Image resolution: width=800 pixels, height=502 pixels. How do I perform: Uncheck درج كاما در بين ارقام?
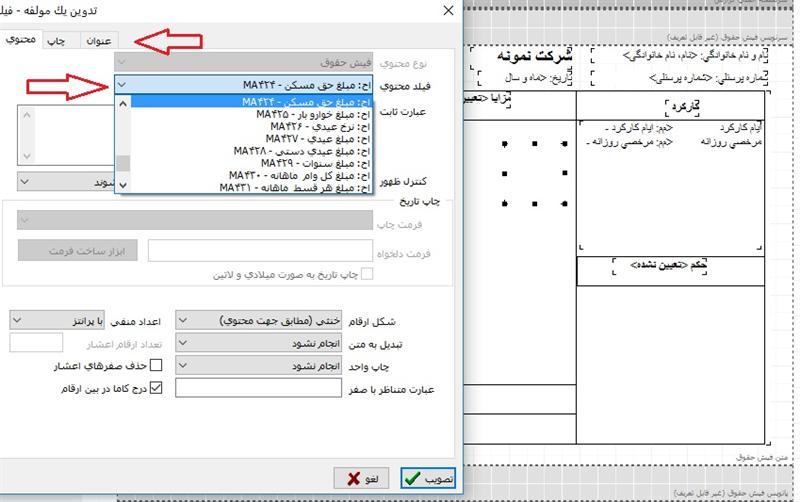[x=155, y=388]
